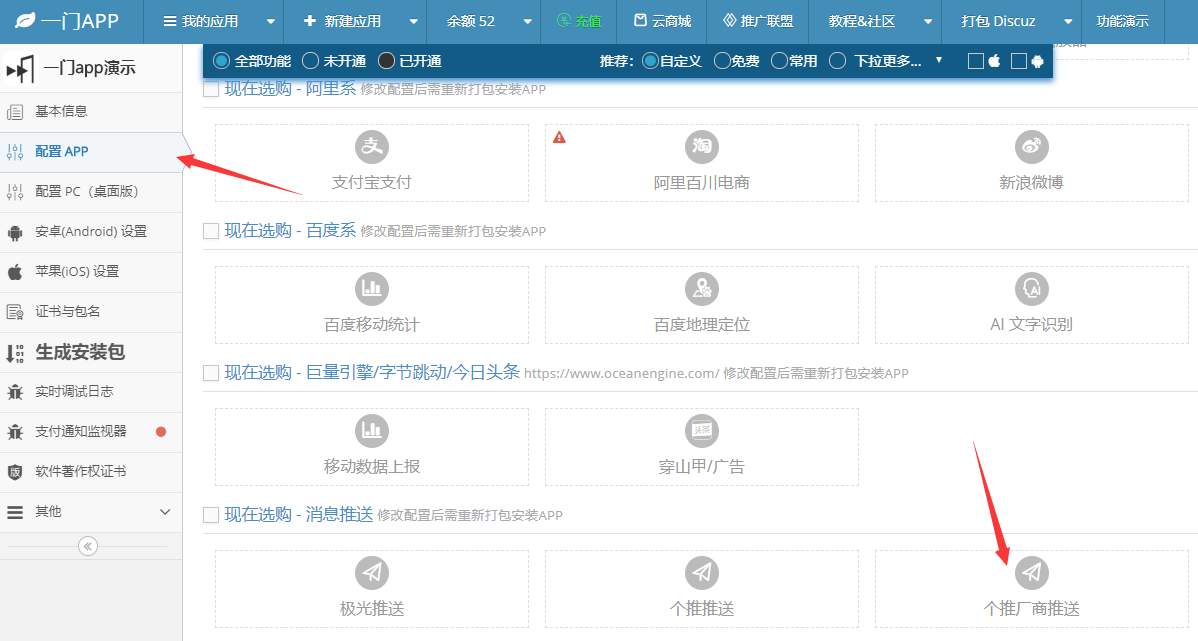Open the 穿山甲/广告 icon
1198x641 pixels.
coord(701,430)
